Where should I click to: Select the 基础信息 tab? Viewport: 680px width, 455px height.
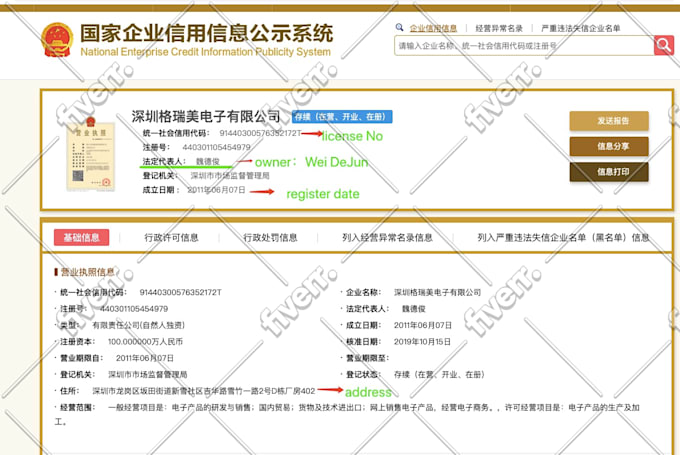click(x=82, y=237)
